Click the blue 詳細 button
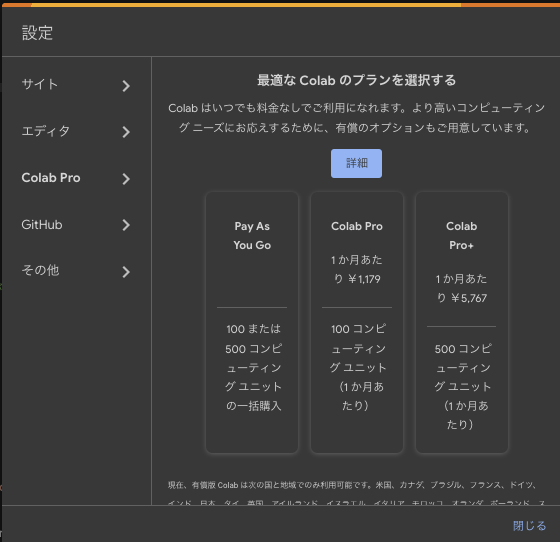 click(356, 163)
